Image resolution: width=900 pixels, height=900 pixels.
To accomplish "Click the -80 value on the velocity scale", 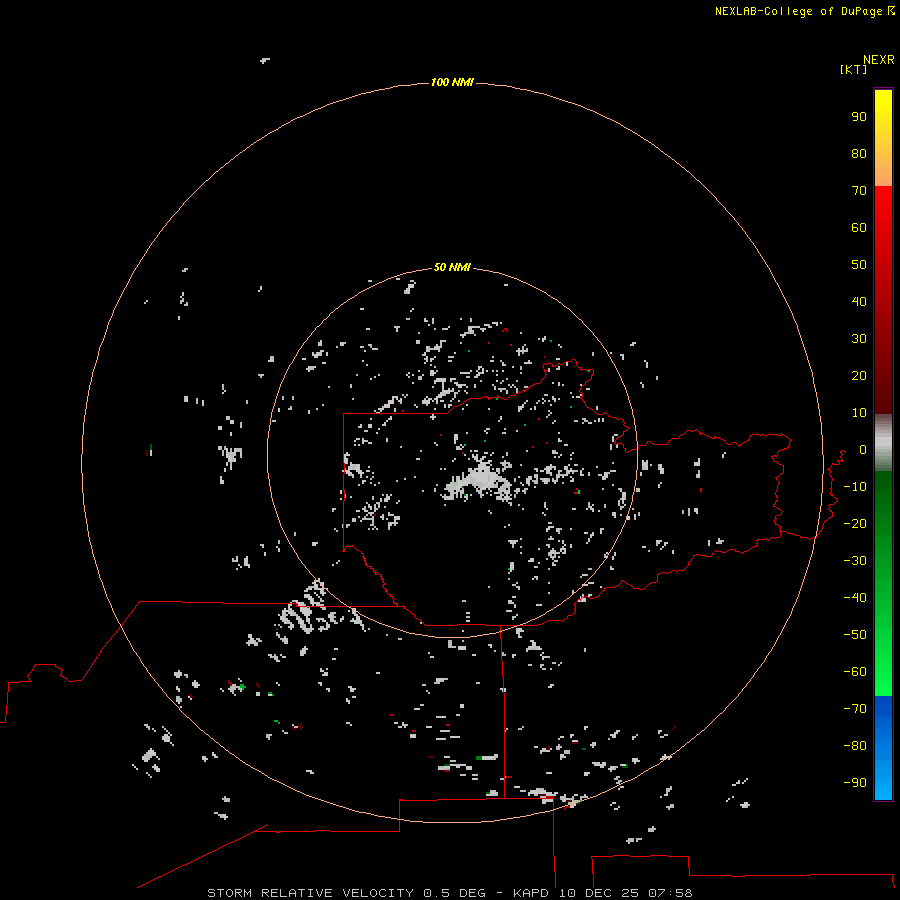I will [x=855, y=746].
